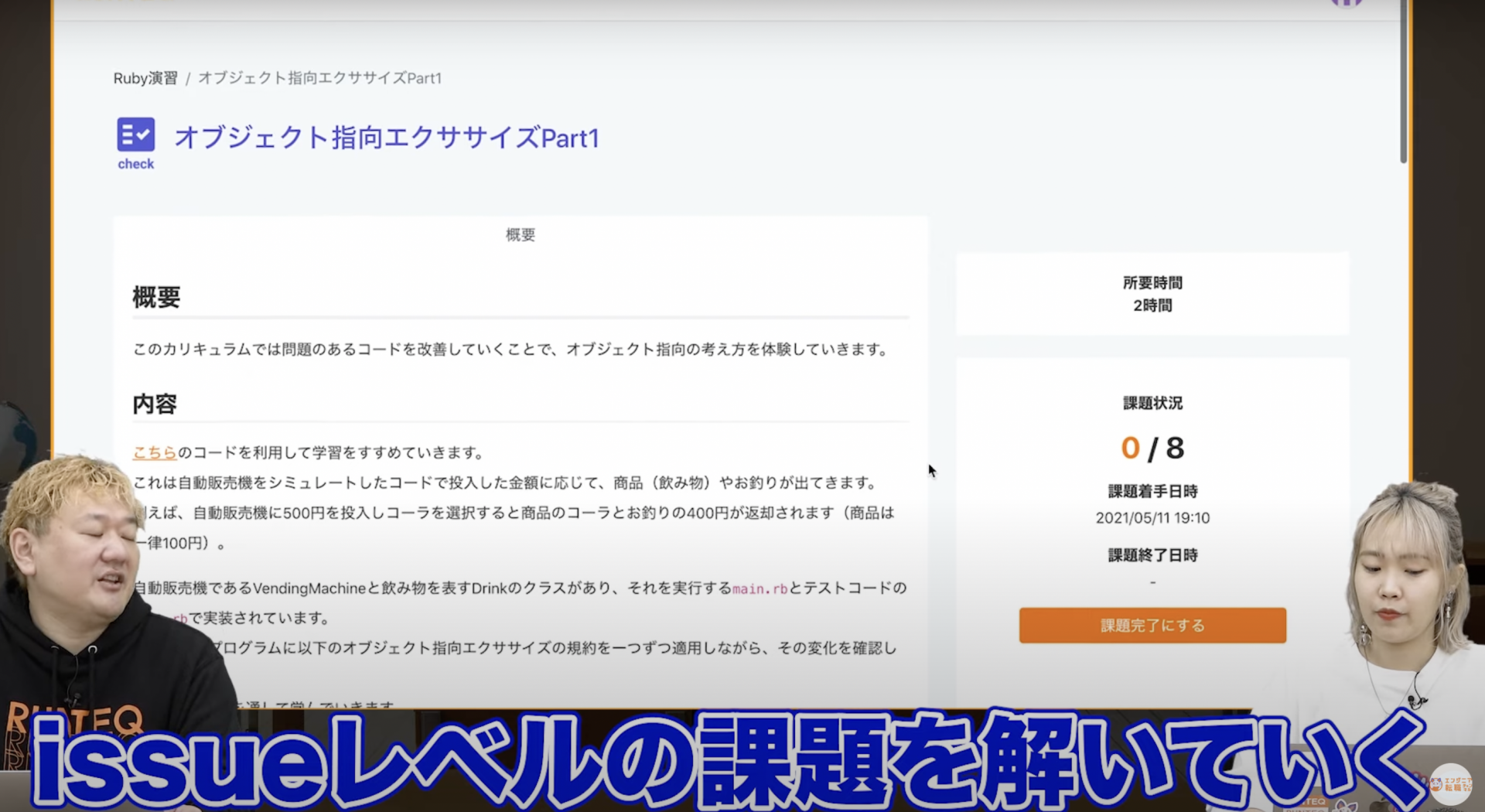The height and width of the screenshot is (812, 1485).
Task: Open the こちら code link
Action: 155,452
